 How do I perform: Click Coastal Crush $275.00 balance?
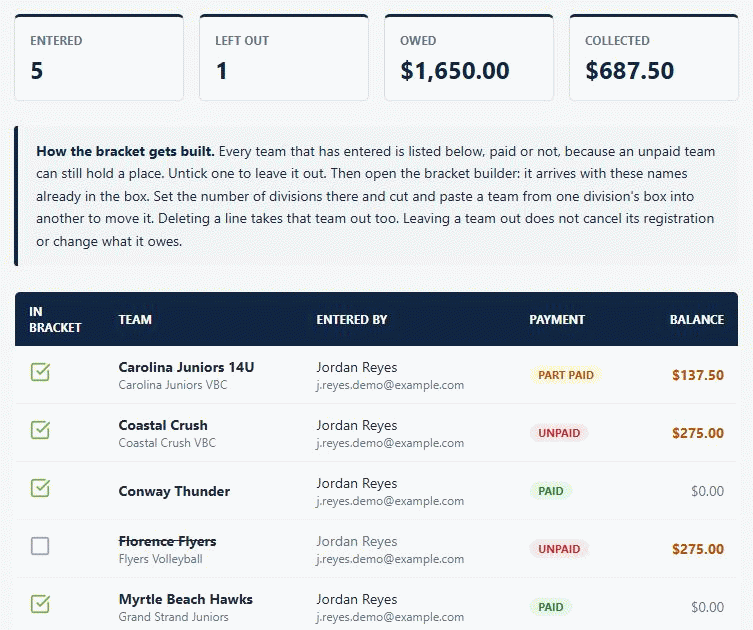(698, 433)
